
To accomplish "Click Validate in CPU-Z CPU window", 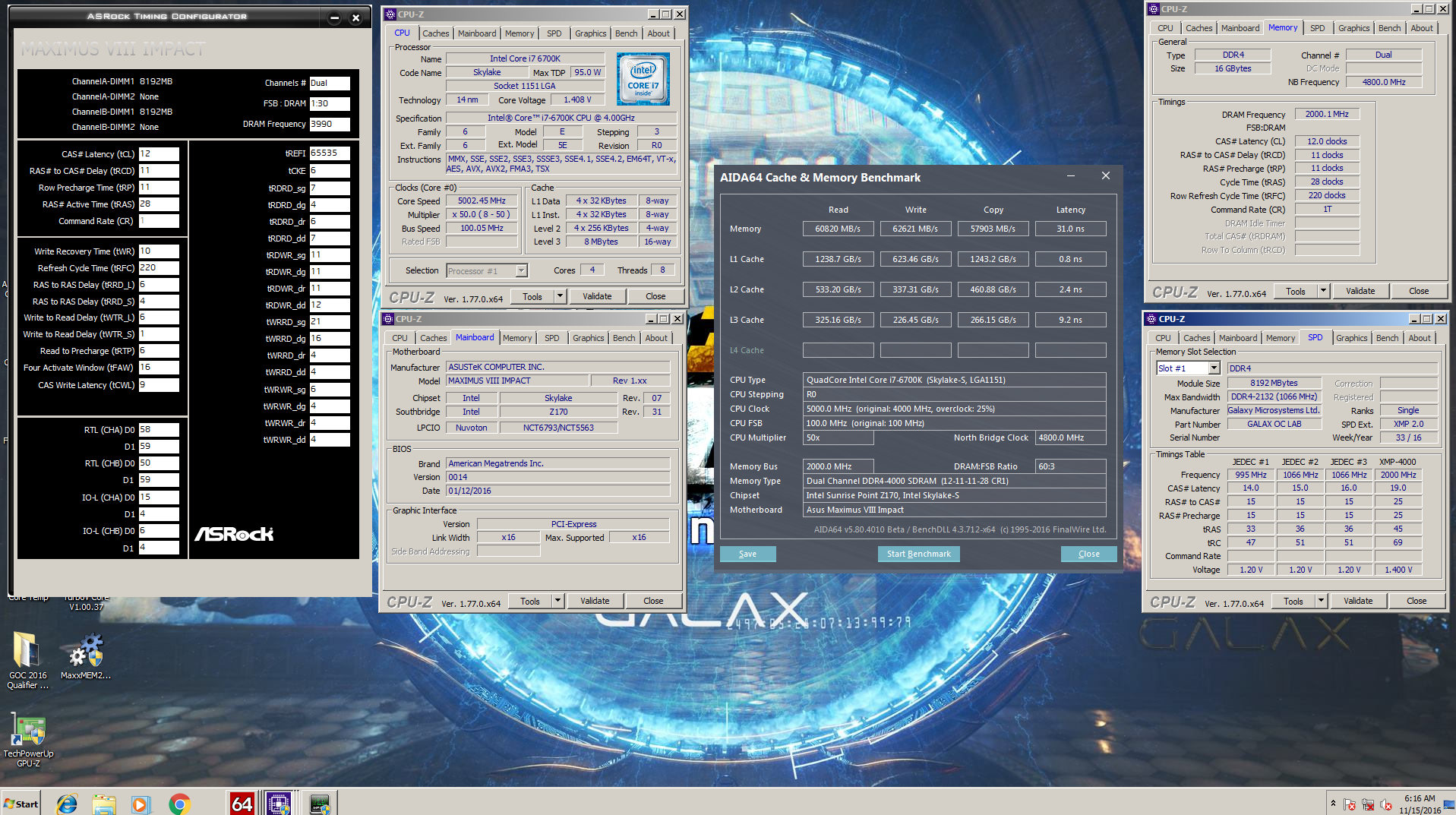I will coord(597,296).
